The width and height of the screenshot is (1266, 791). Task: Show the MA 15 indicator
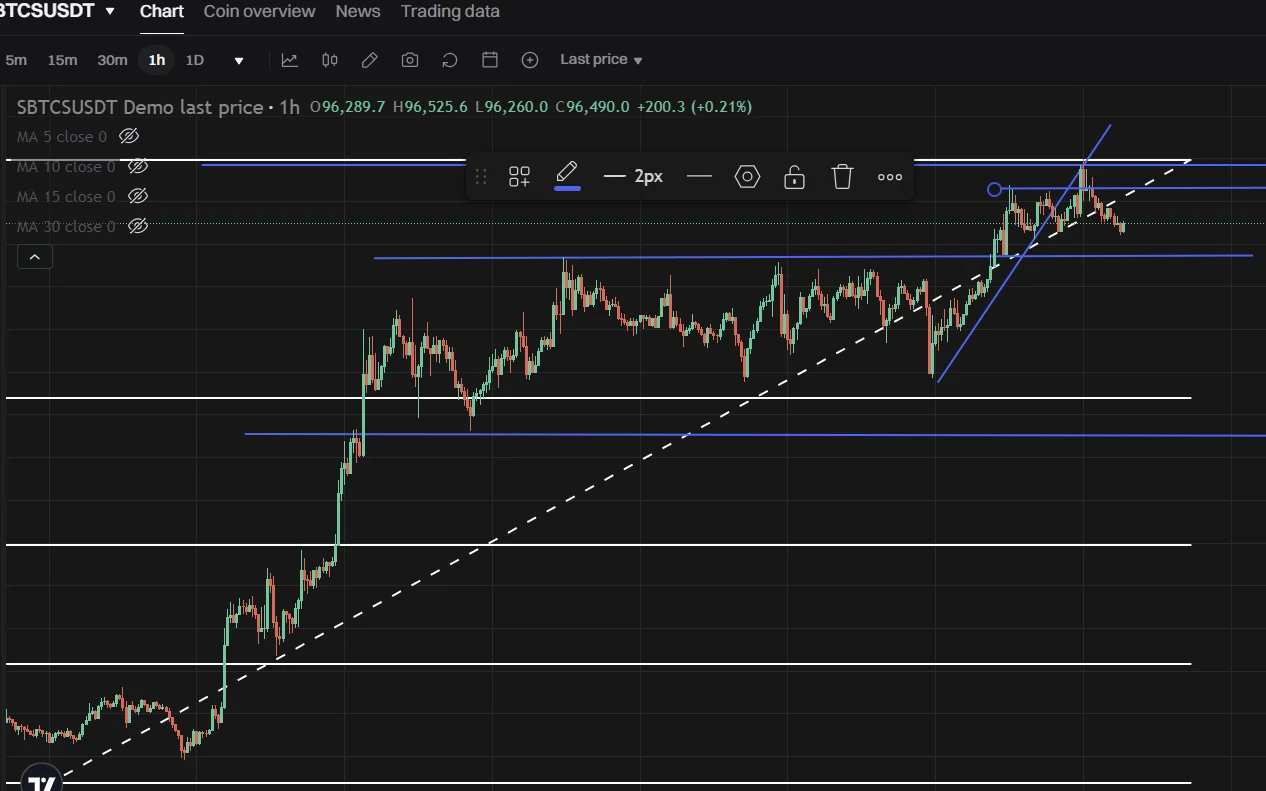139,196
